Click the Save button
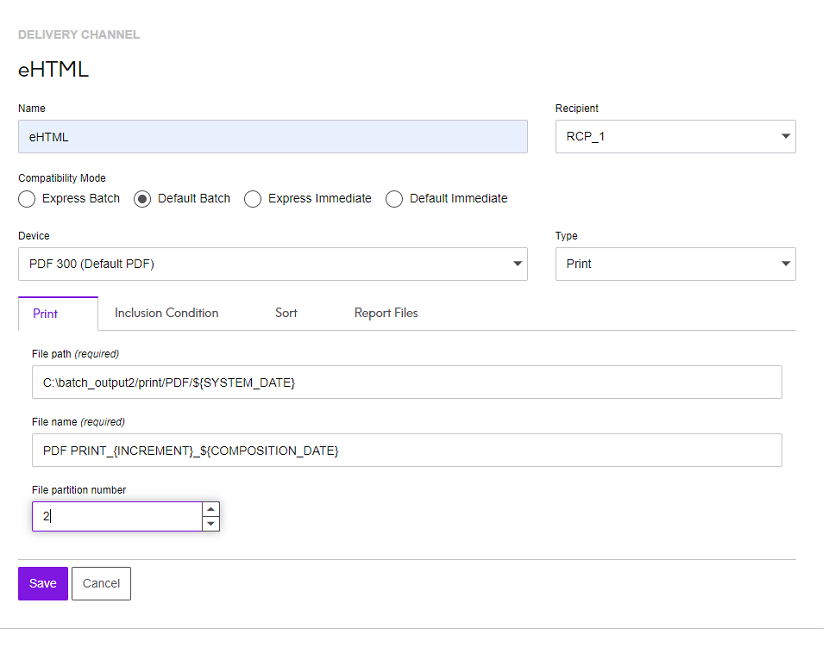This screenshot has width=835, height=653. (43, 584)
